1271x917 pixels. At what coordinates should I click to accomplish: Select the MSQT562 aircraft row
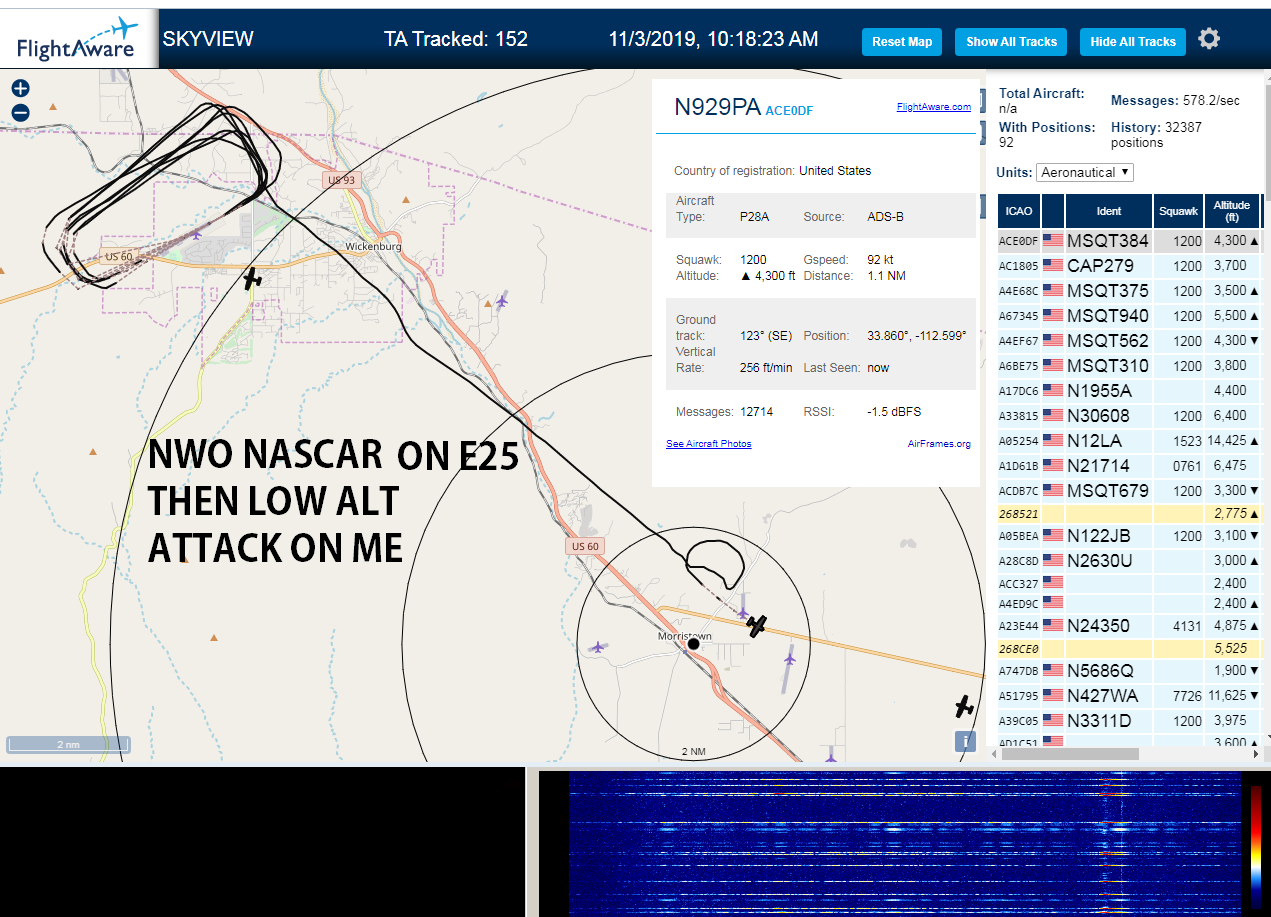pyautogui.click(x=1130, y=341)
